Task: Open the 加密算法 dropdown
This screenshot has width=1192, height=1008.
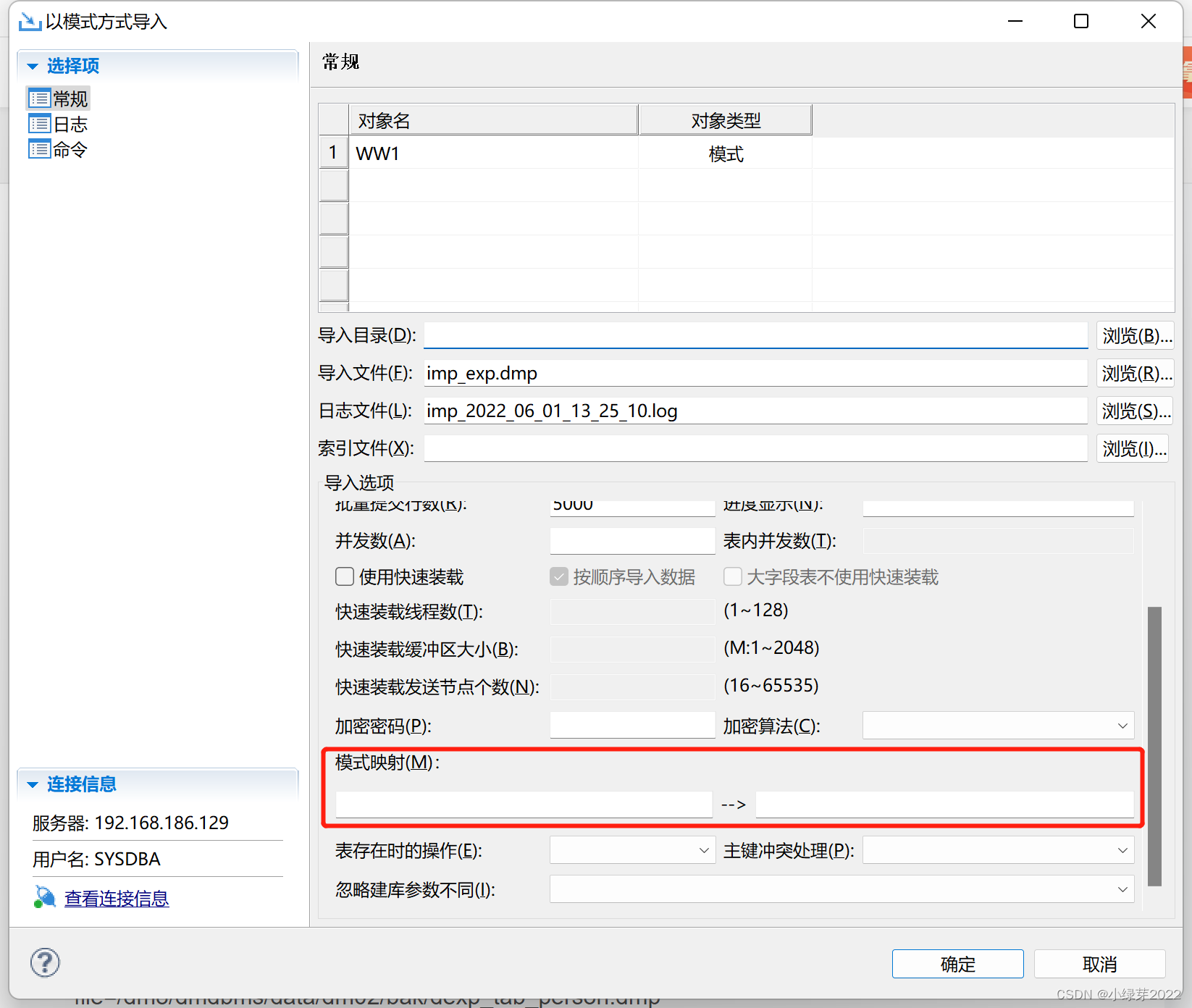Action: click(x=1122, y=725)
